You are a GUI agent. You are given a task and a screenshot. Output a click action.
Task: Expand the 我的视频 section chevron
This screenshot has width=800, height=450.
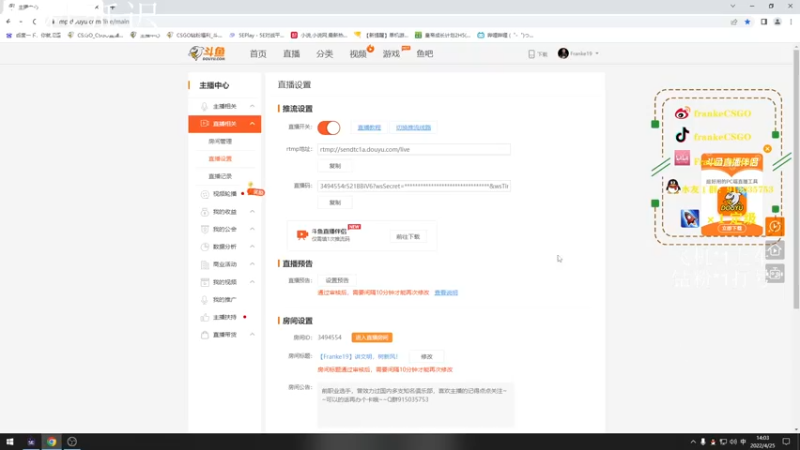tap(252, 282)
